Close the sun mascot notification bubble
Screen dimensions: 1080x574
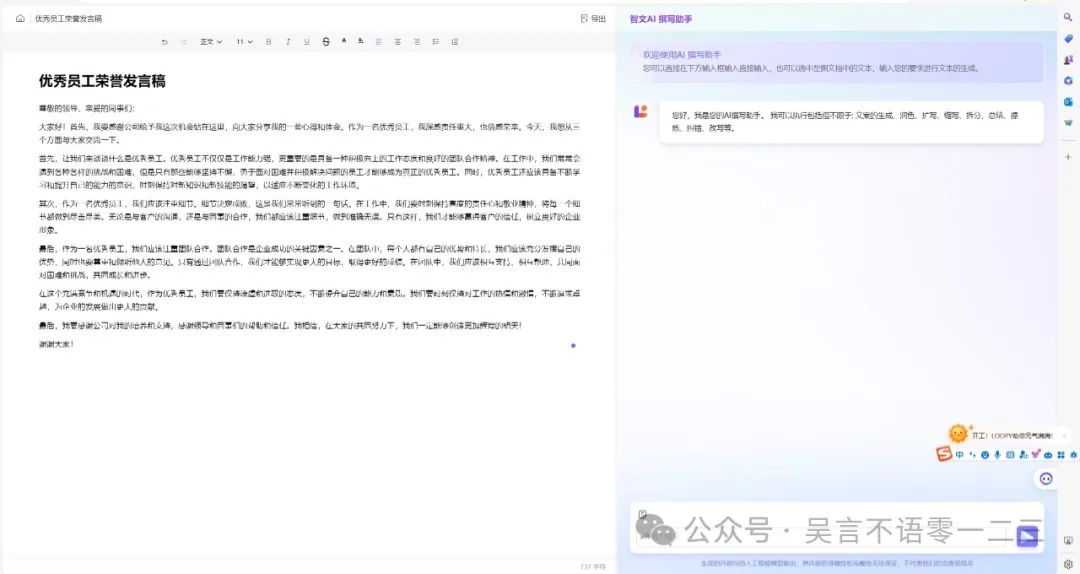[x=1064, y=435]
